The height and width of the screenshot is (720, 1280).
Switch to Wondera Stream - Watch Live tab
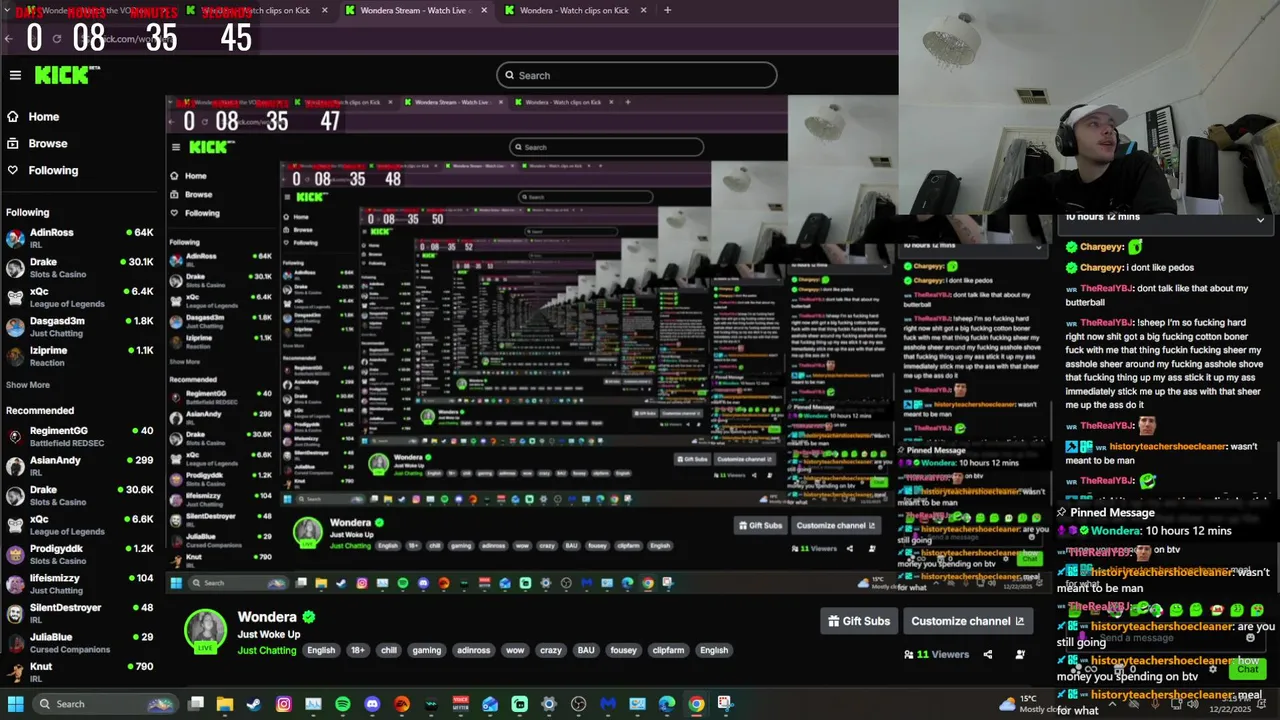[x=416, y=10]
